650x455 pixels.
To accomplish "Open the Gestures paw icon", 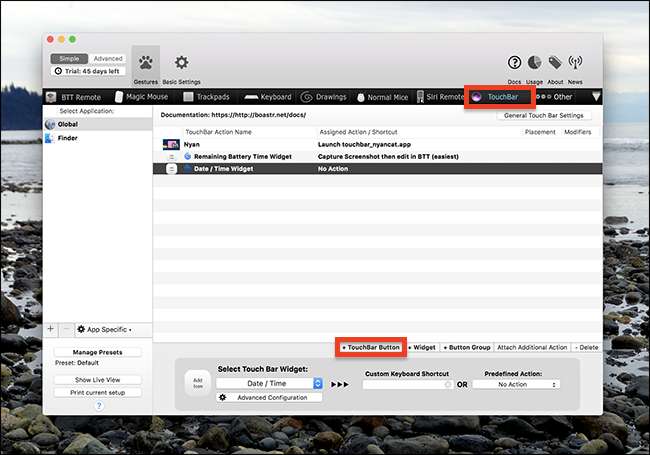I will (x=146, y=63).
